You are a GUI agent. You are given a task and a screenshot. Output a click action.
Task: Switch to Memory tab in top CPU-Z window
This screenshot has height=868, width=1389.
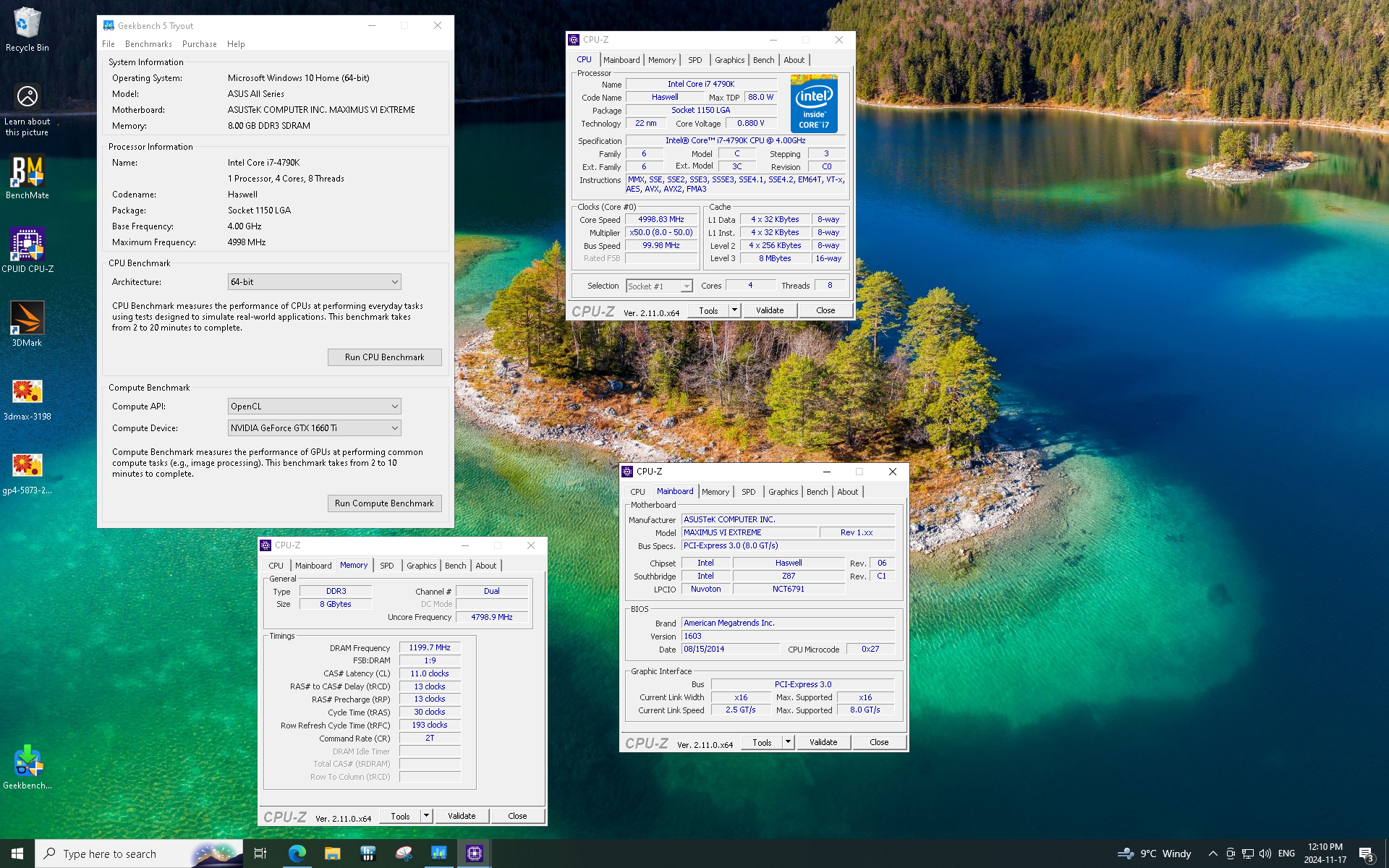662,60
